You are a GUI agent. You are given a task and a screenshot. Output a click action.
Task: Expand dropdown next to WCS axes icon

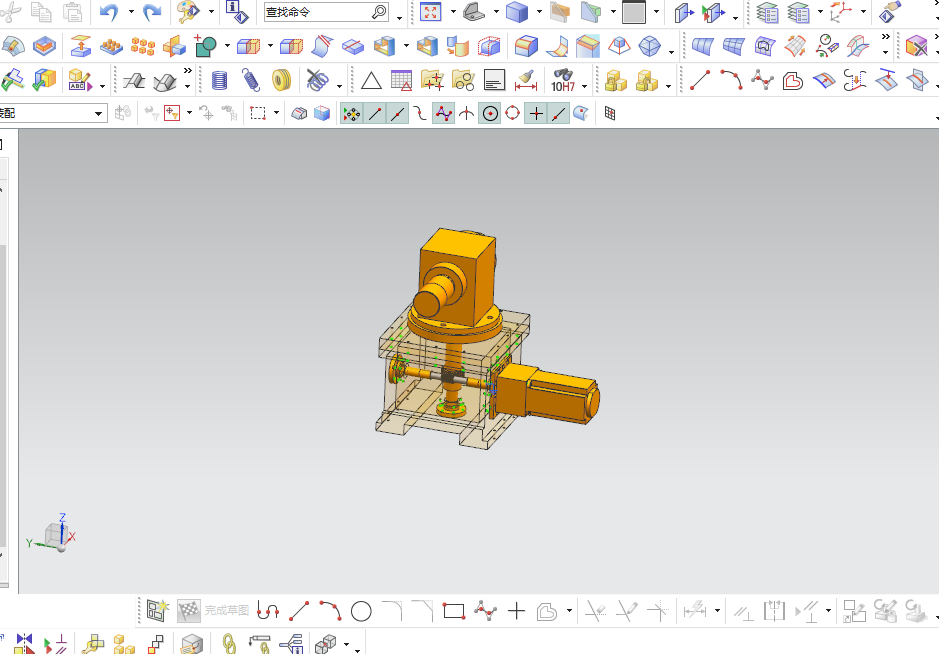click(x=863, y=11)
